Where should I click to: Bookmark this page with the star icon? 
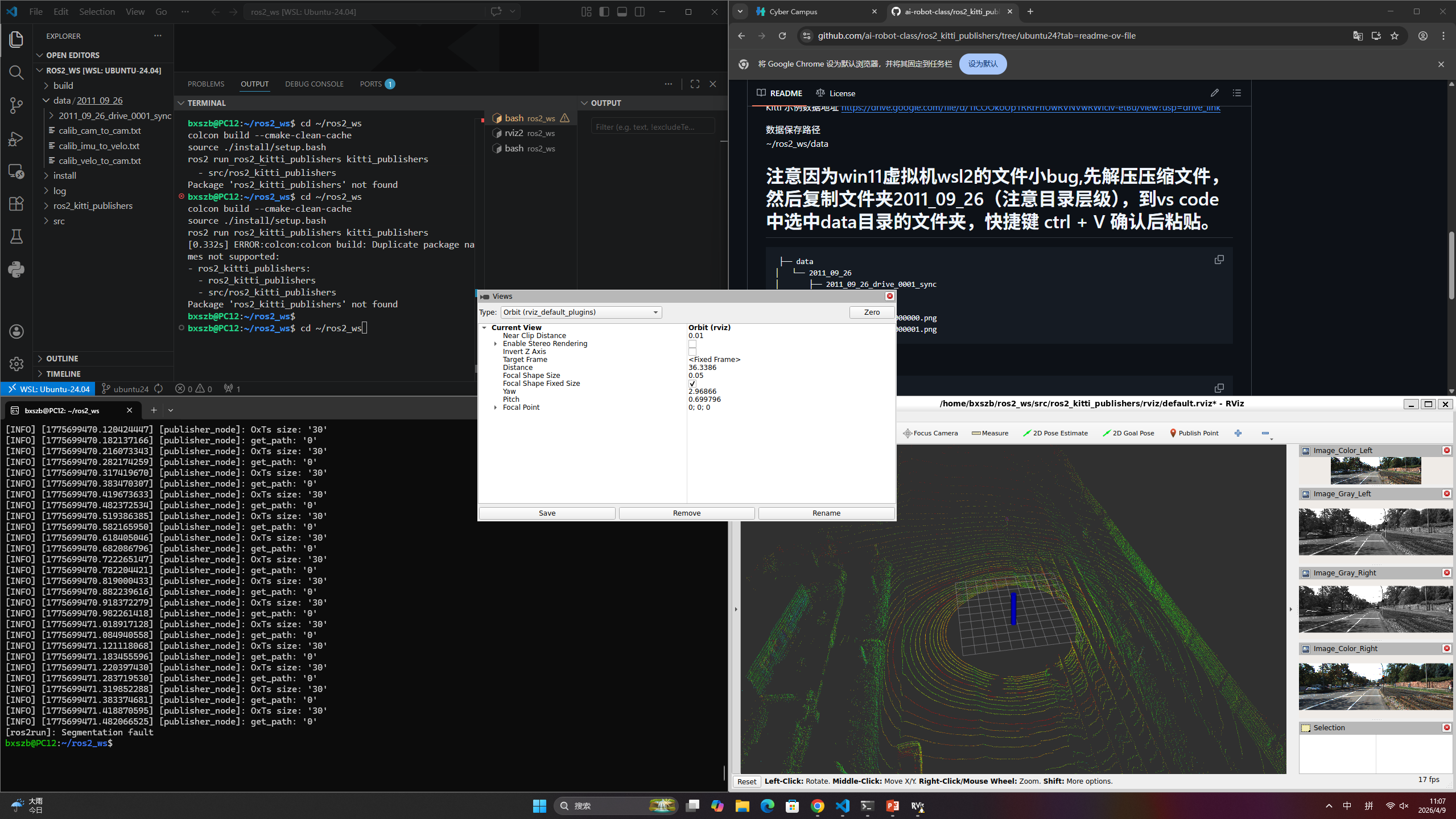click(x=1395, y=36)
